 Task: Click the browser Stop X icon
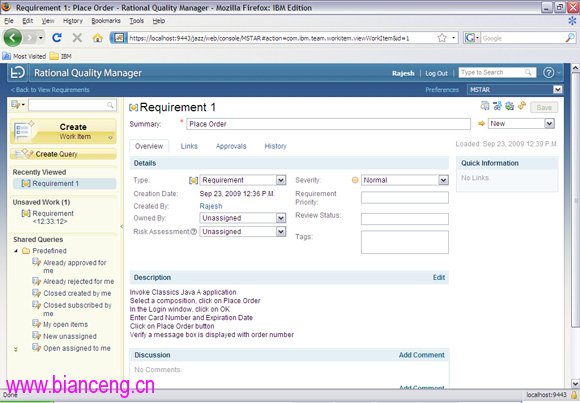click(77, 37)
